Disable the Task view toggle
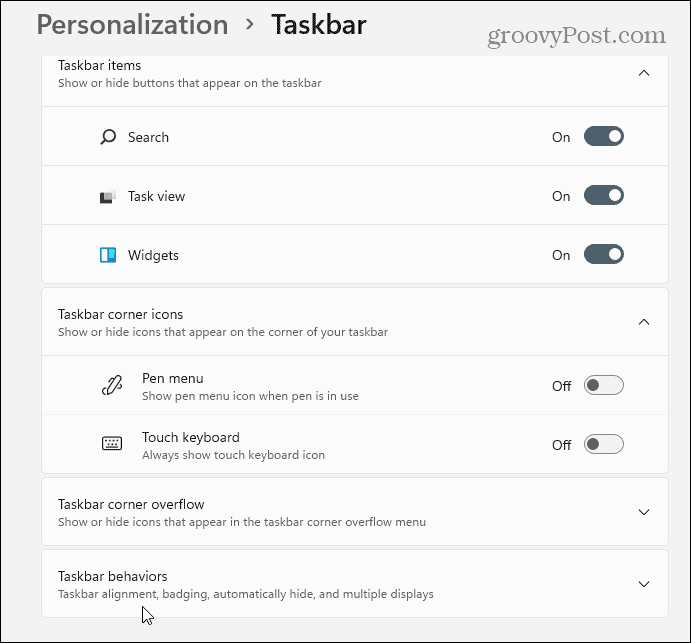 (x=604, y=195)
